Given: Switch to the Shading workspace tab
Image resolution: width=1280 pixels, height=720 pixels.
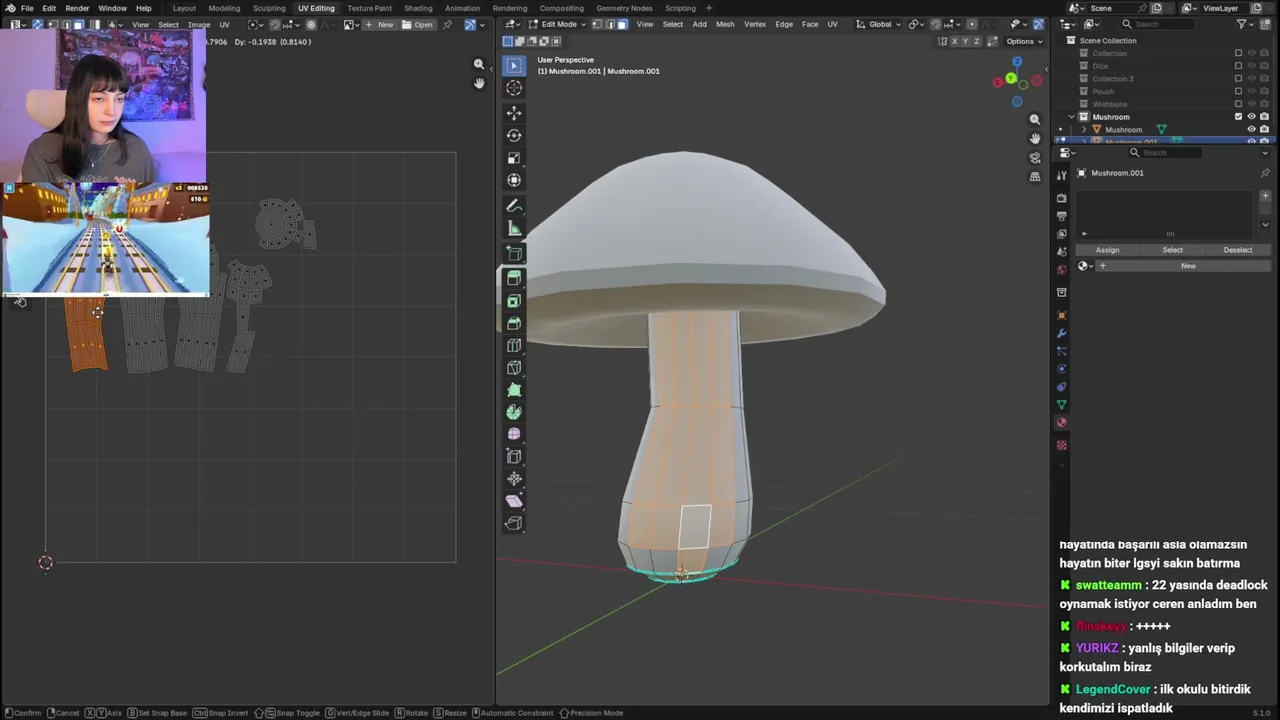Looking at the screenshot, I should coord(418,8).
